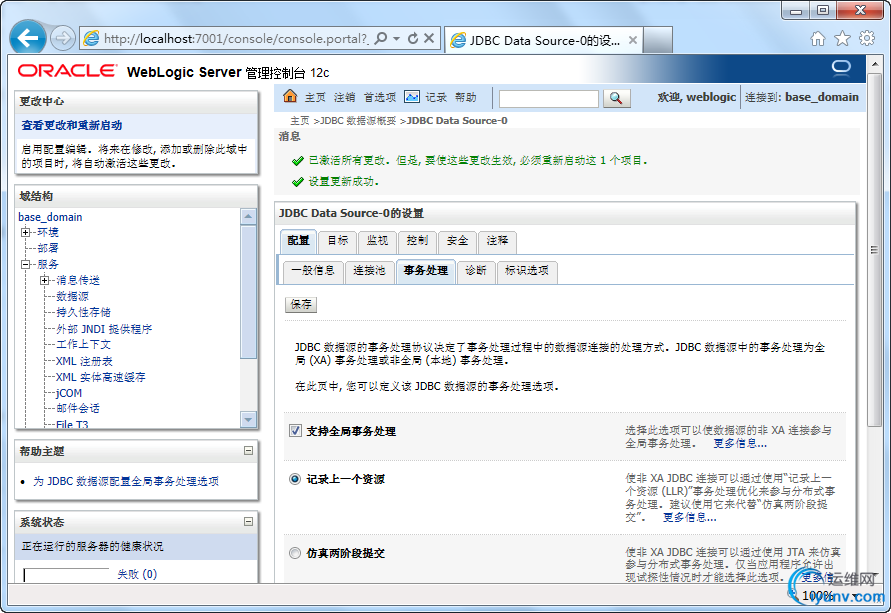This screenshot has height=613, width=891.
Task: Select XML 注册表 tree item
Action: click(84, 361)
